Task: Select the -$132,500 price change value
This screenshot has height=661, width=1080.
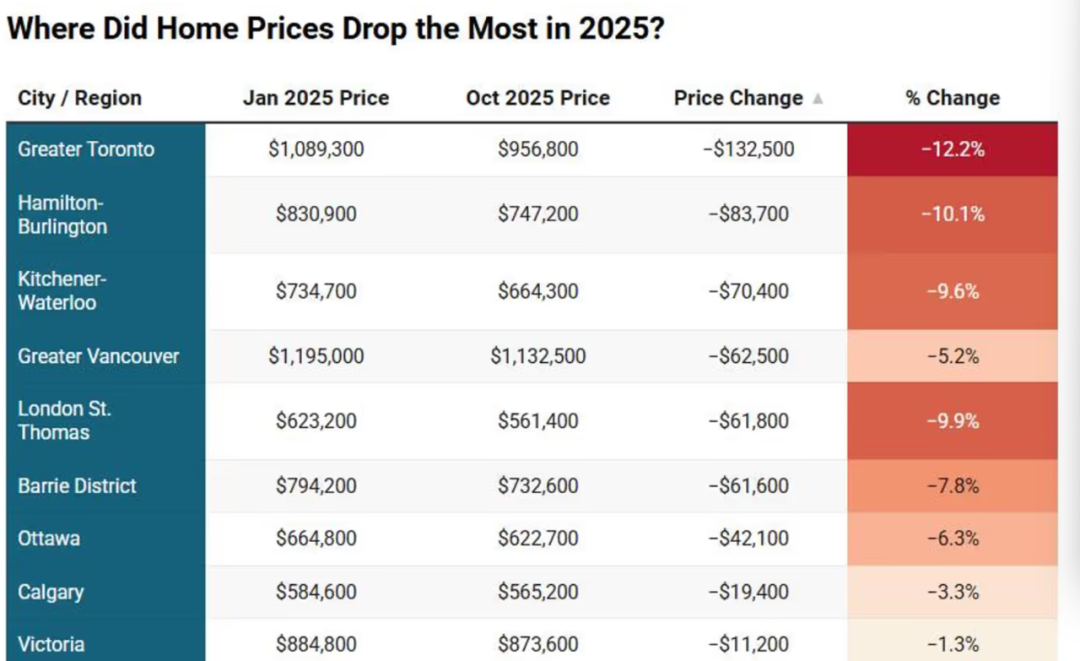Action: (x=748, y=149)
